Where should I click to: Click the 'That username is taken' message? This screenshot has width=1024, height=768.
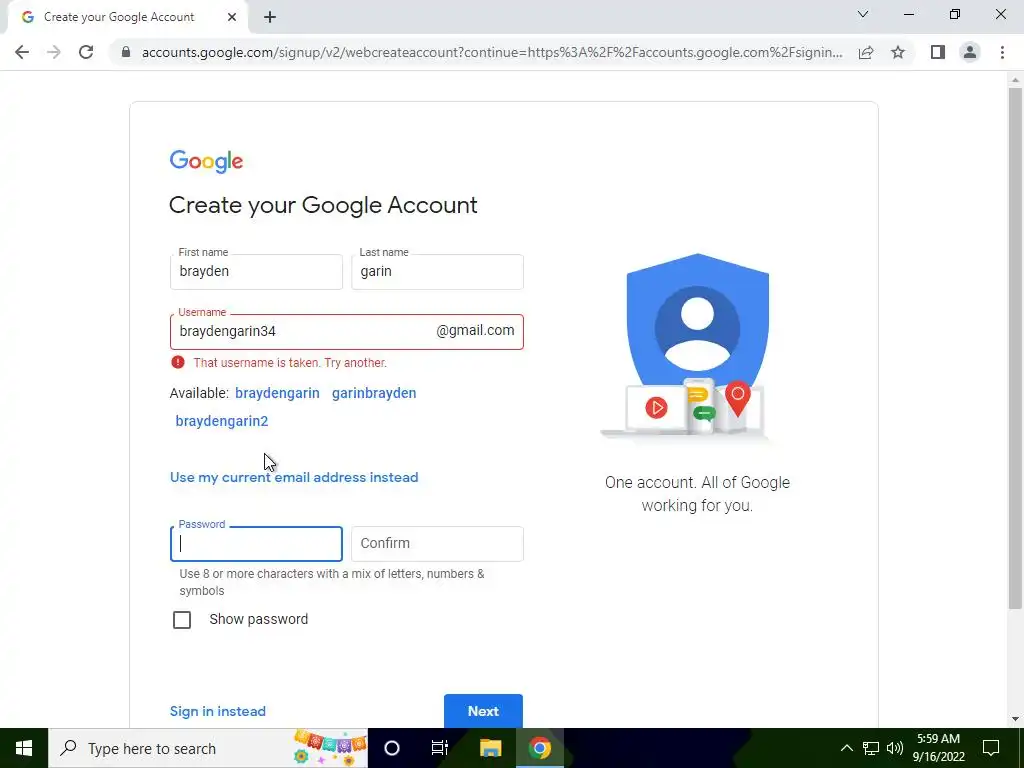tap(290, 362)
